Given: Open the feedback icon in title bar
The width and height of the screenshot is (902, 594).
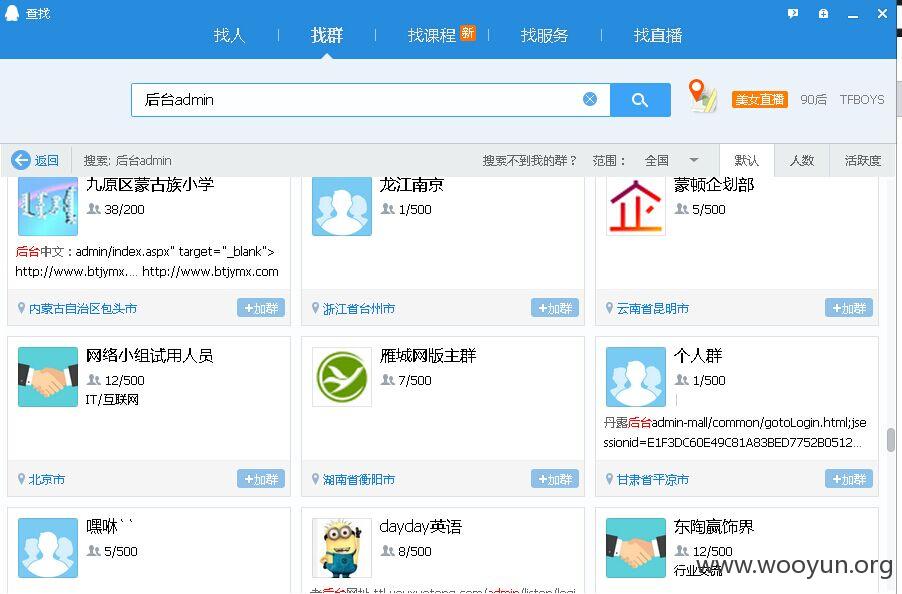Looking at the screenshot, I should [793, 13].
